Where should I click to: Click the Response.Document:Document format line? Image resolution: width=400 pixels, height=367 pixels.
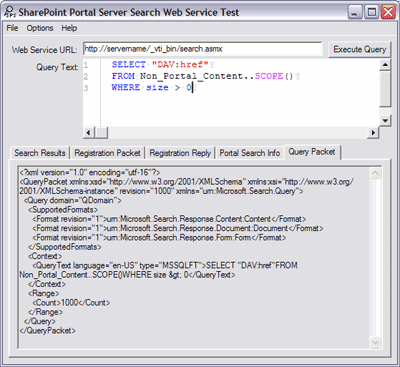178,229
